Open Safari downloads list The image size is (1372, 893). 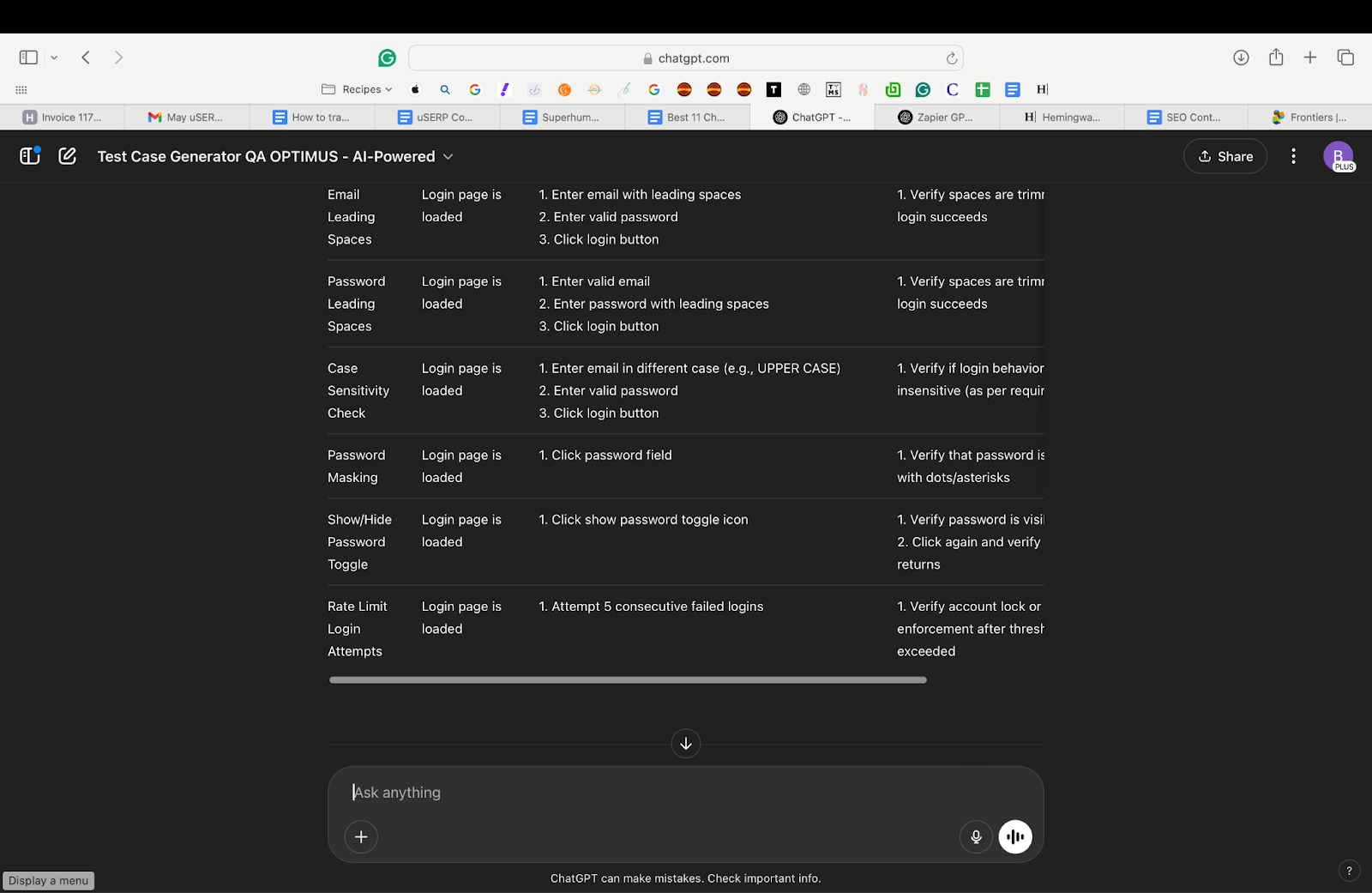click(1241, 57)
